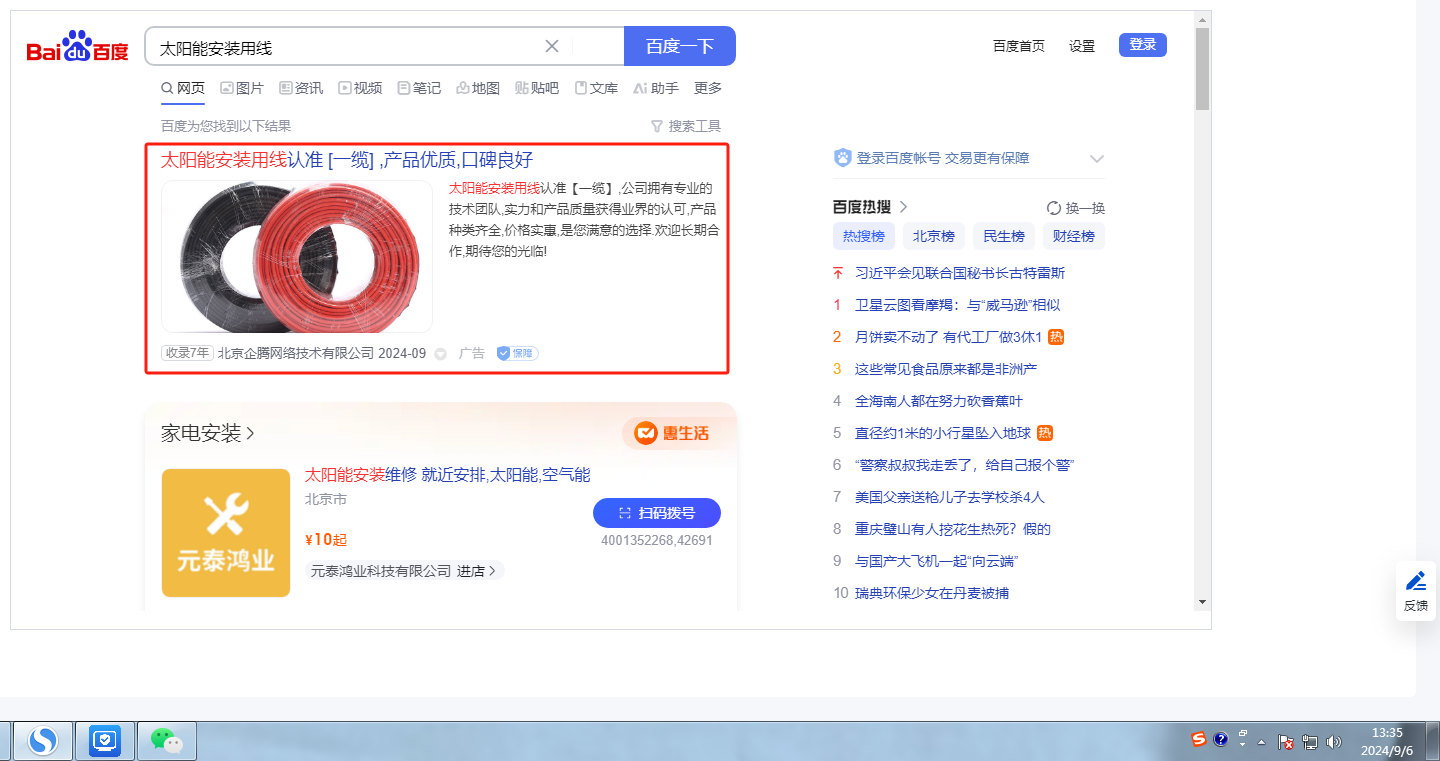Click the 扫码拨号 button
1440x761 pixels.
tap(657, 513)
